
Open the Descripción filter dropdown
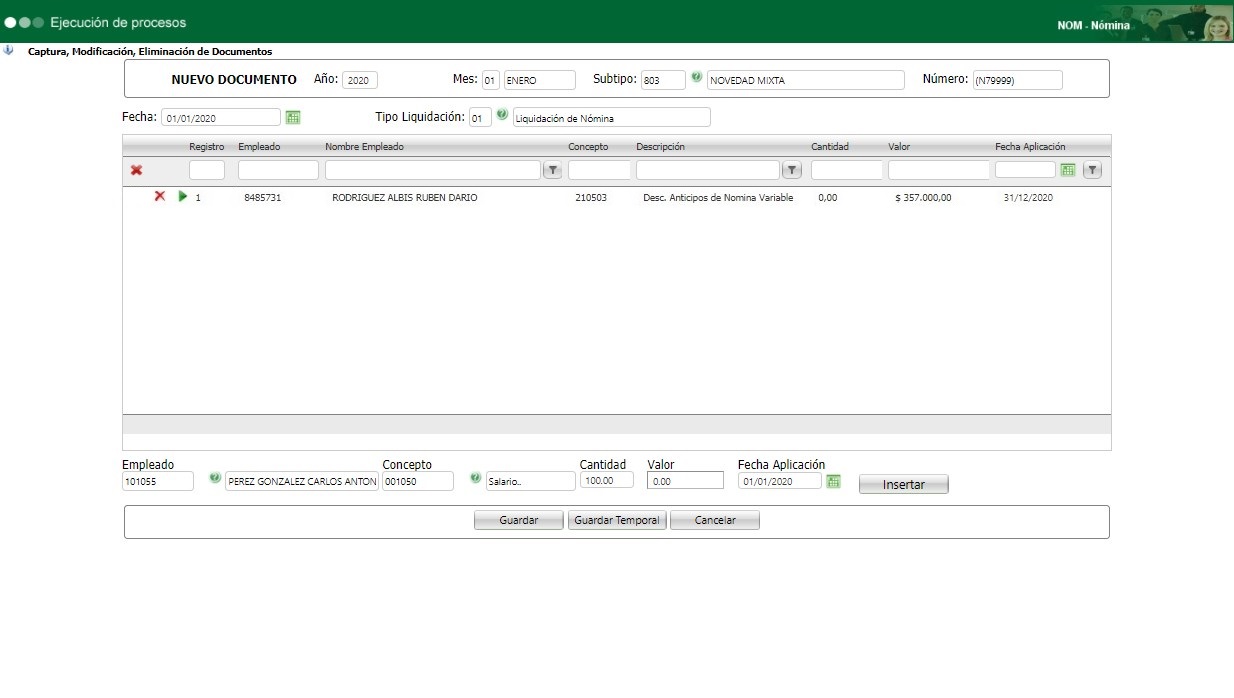click(x=792, y=170)
